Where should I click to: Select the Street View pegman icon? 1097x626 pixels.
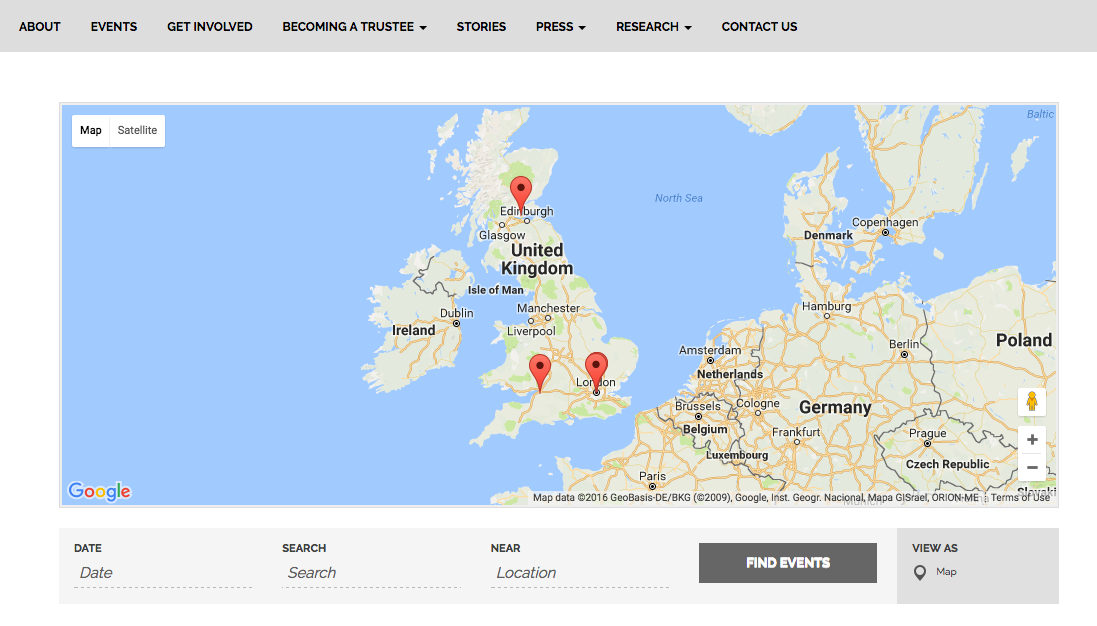[x=1032, y=401]
